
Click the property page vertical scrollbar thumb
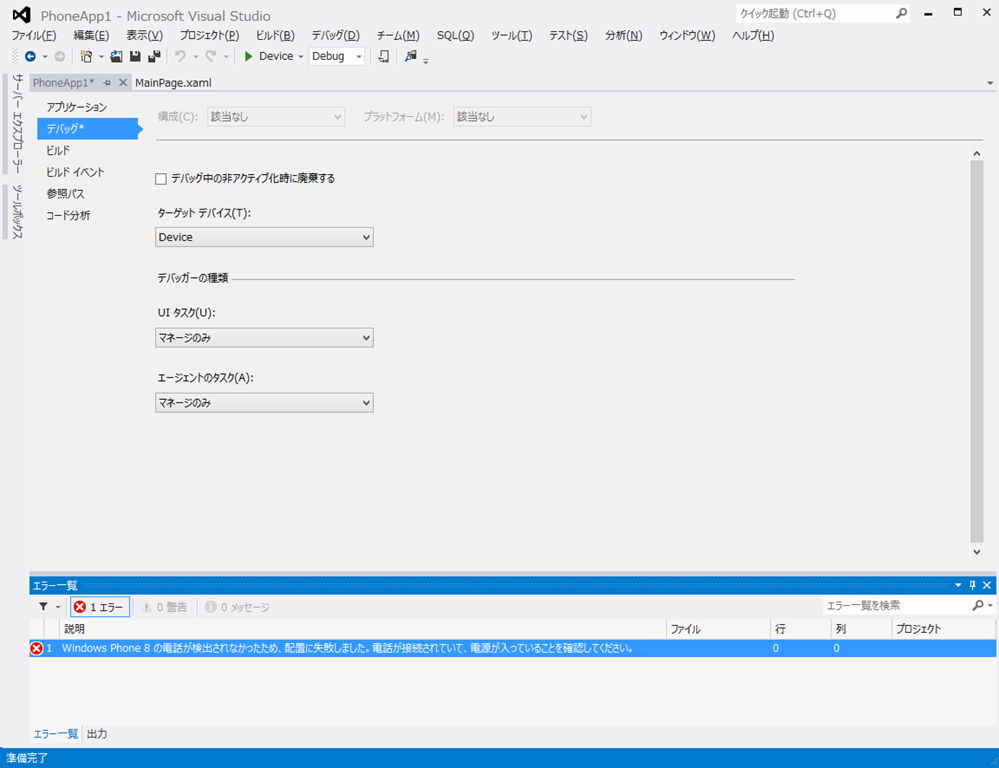click(x=977, y=352)
